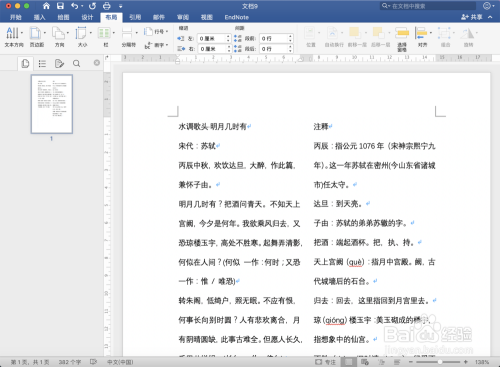The image size is (500, 367).
Task: Open the 文本方向 text direction tool
Action: [14, 37]
